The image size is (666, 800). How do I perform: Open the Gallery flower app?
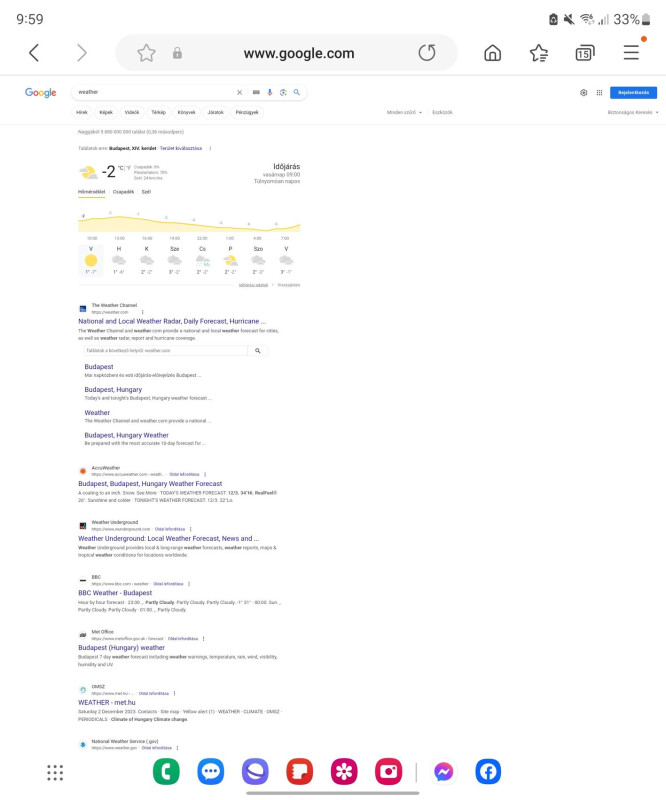pos(344,771)
